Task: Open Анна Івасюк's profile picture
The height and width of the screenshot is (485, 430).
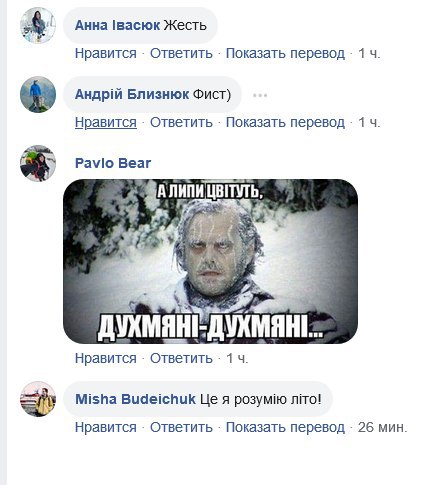Action: pyautogui.click(x=38, y=26)
